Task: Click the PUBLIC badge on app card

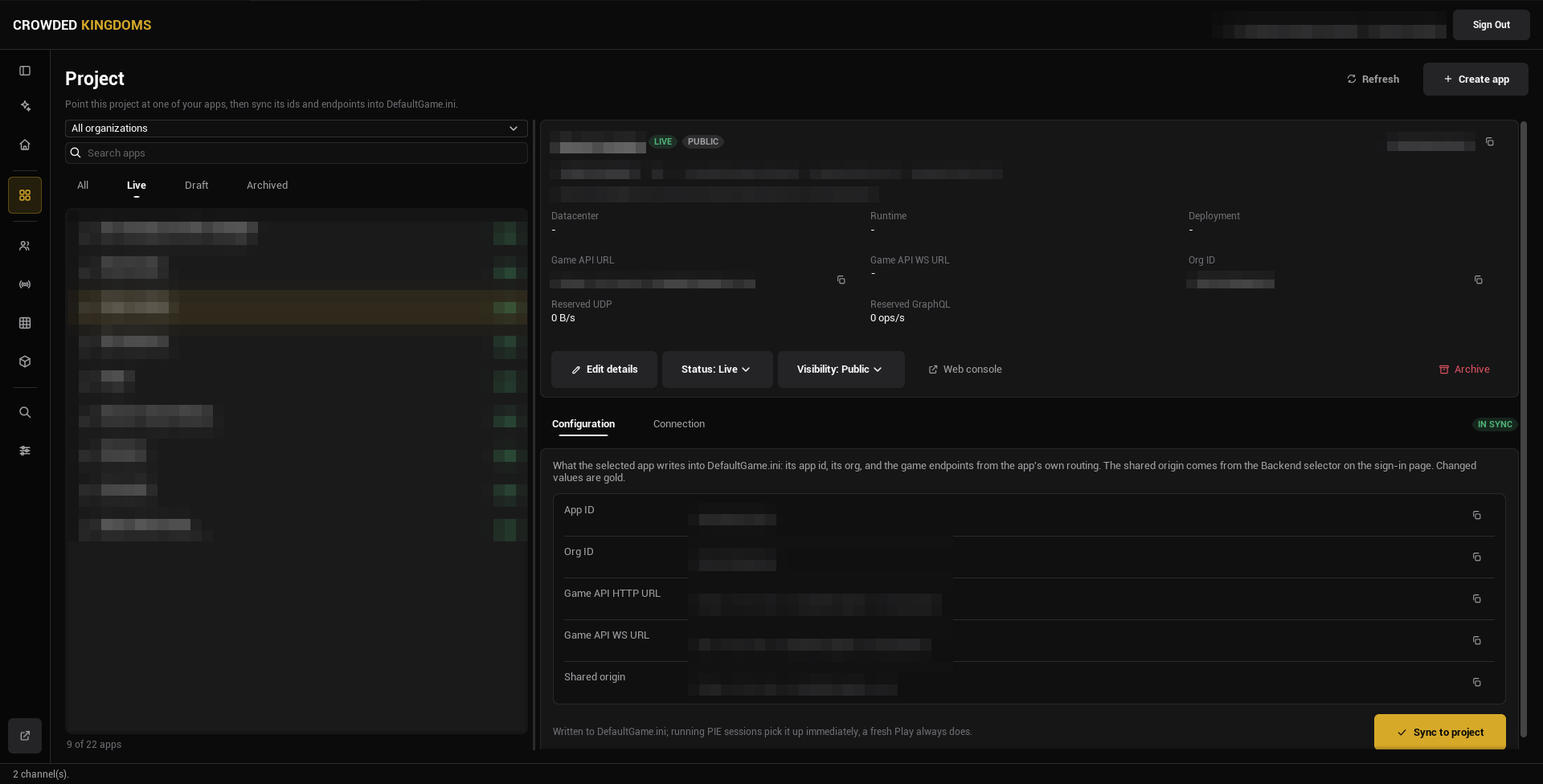Action: click(x=703, y=141)
